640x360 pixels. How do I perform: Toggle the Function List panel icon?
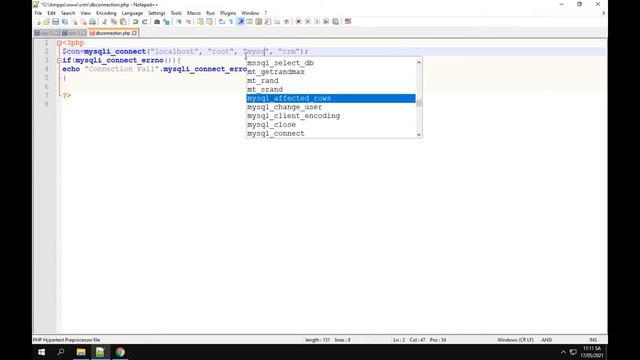[x=268, y=22]
